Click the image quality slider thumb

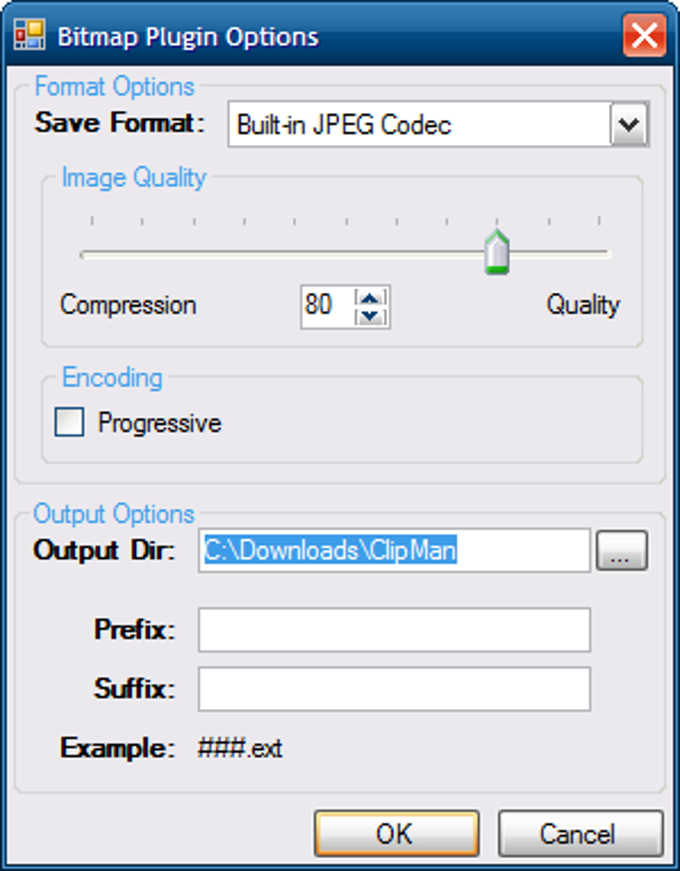click(x=496, y=251)
